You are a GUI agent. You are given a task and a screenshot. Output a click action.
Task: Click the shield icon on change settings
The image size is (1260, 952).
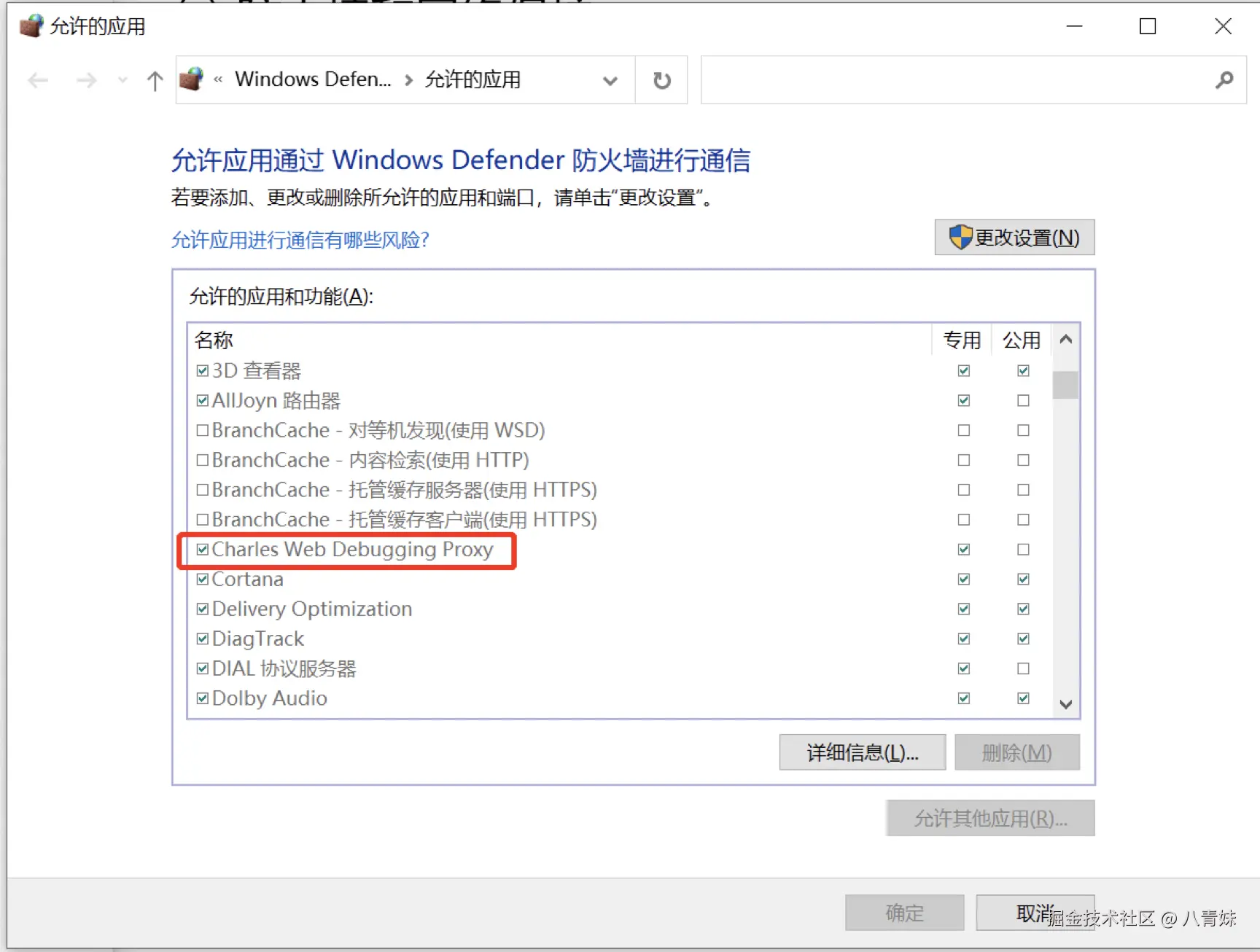point(960,237)
